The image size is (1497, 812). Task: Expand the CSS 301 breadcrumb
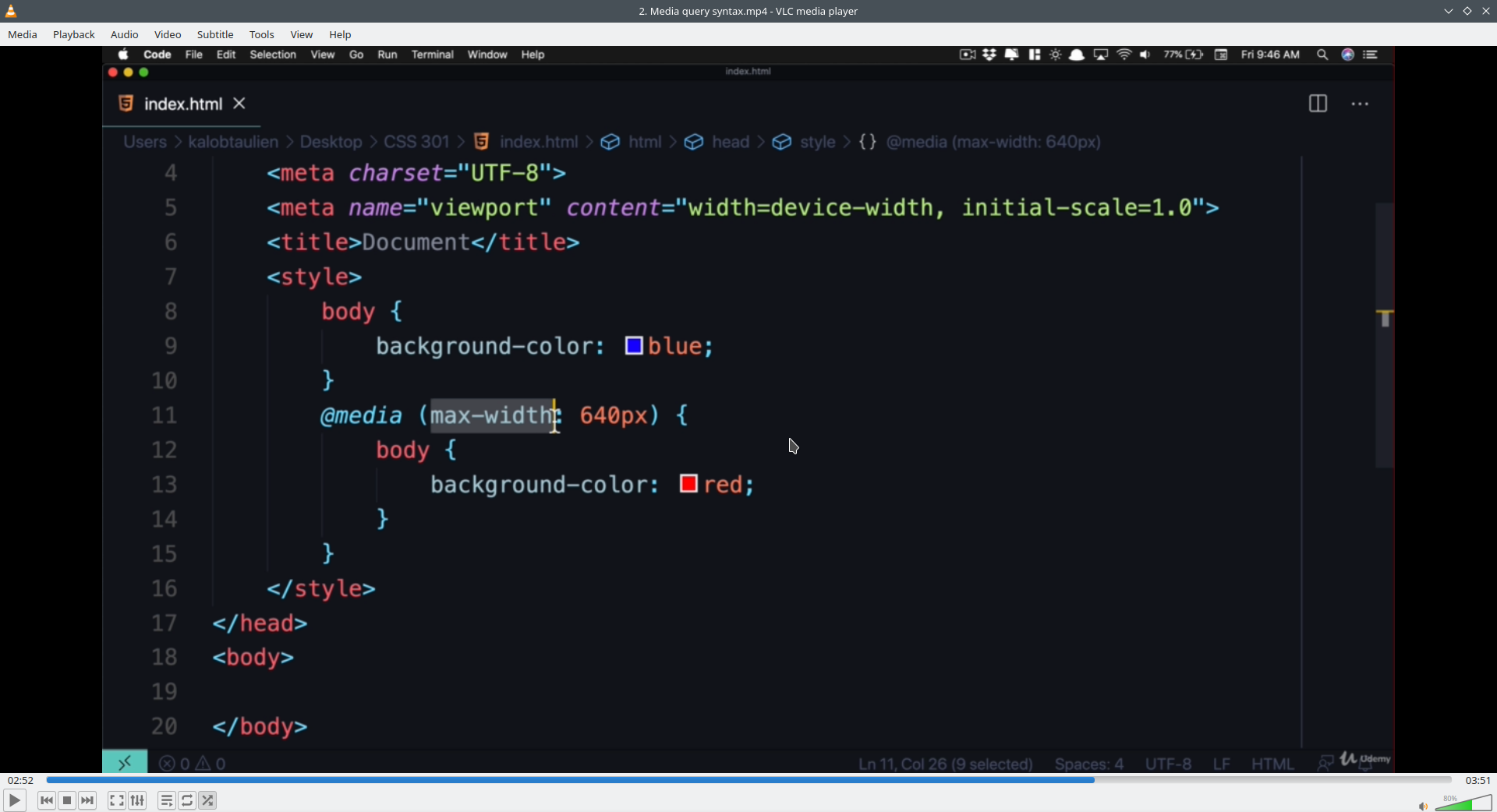pyautogui.click(x=417, y=142)
